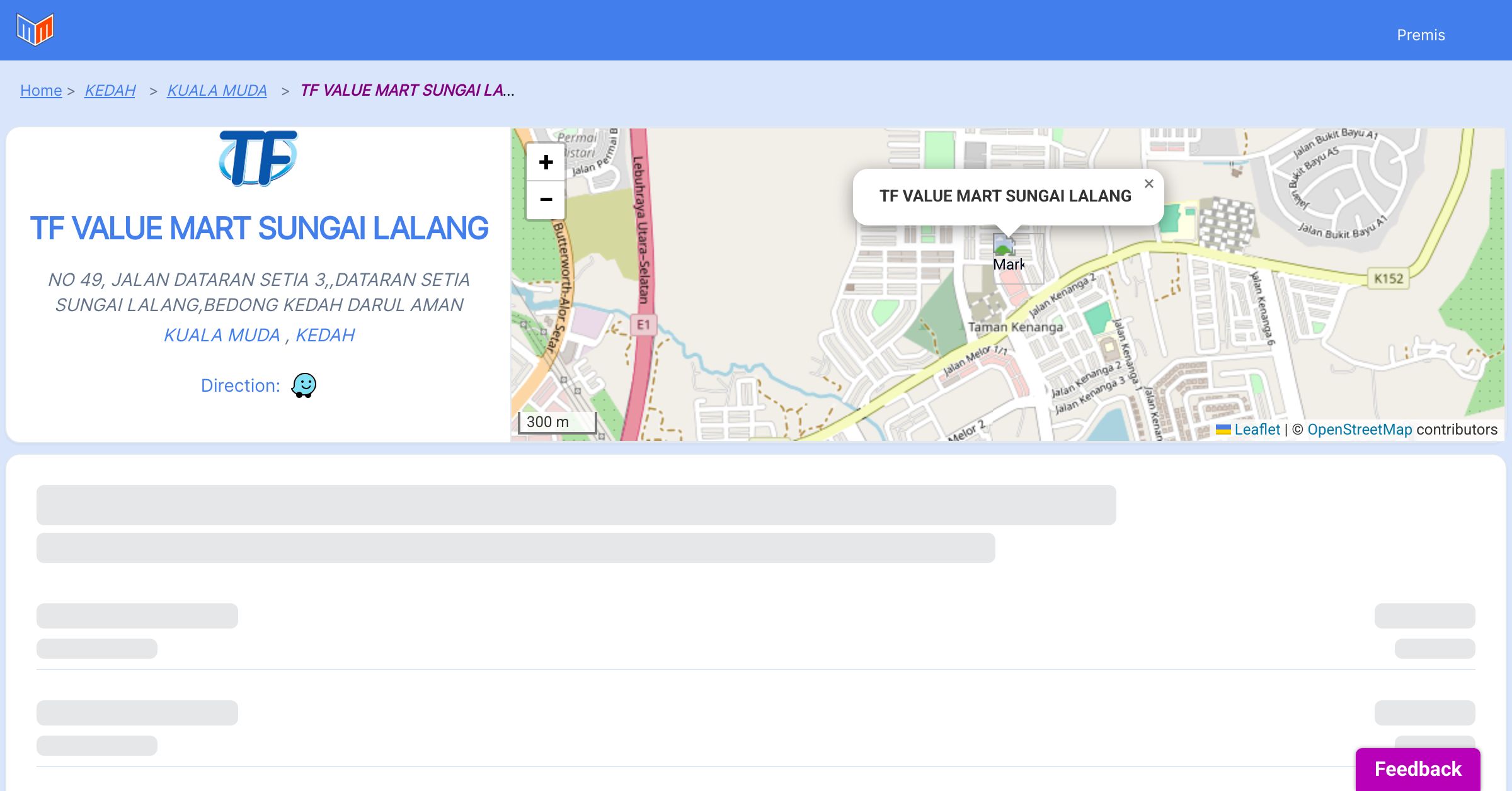Click the E1 highway shield on map

tap(643, 324)
